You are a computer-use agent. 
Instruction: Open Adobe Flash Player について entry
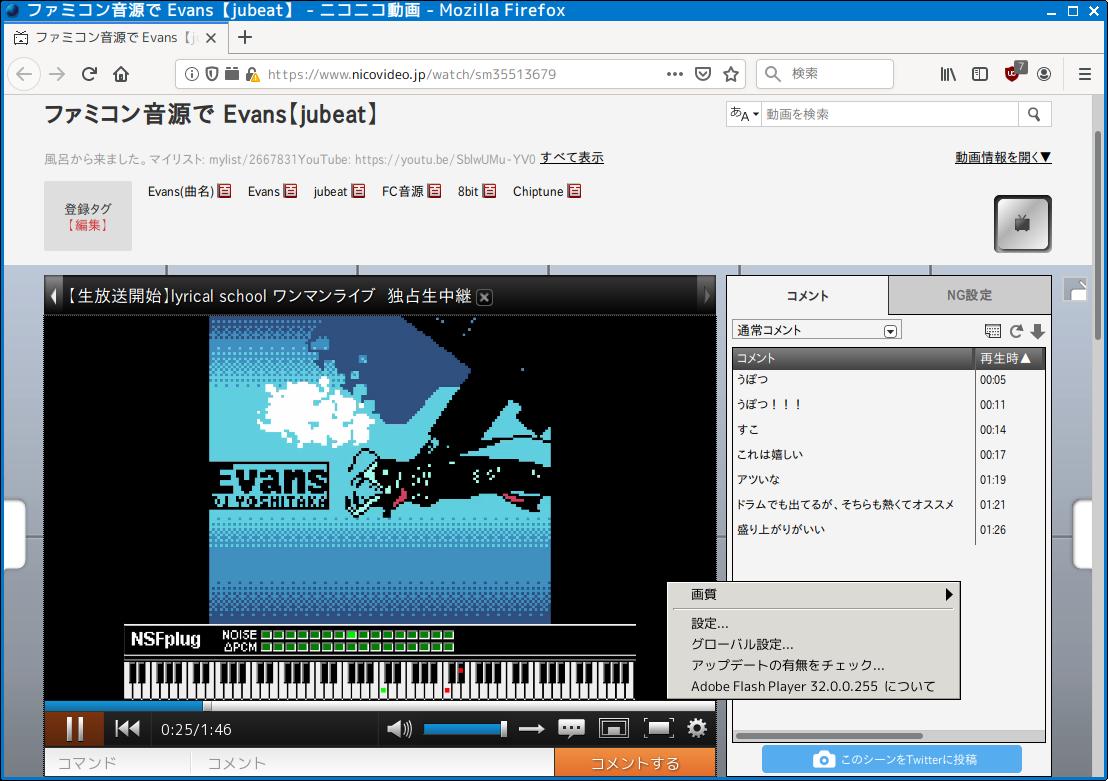813,686
